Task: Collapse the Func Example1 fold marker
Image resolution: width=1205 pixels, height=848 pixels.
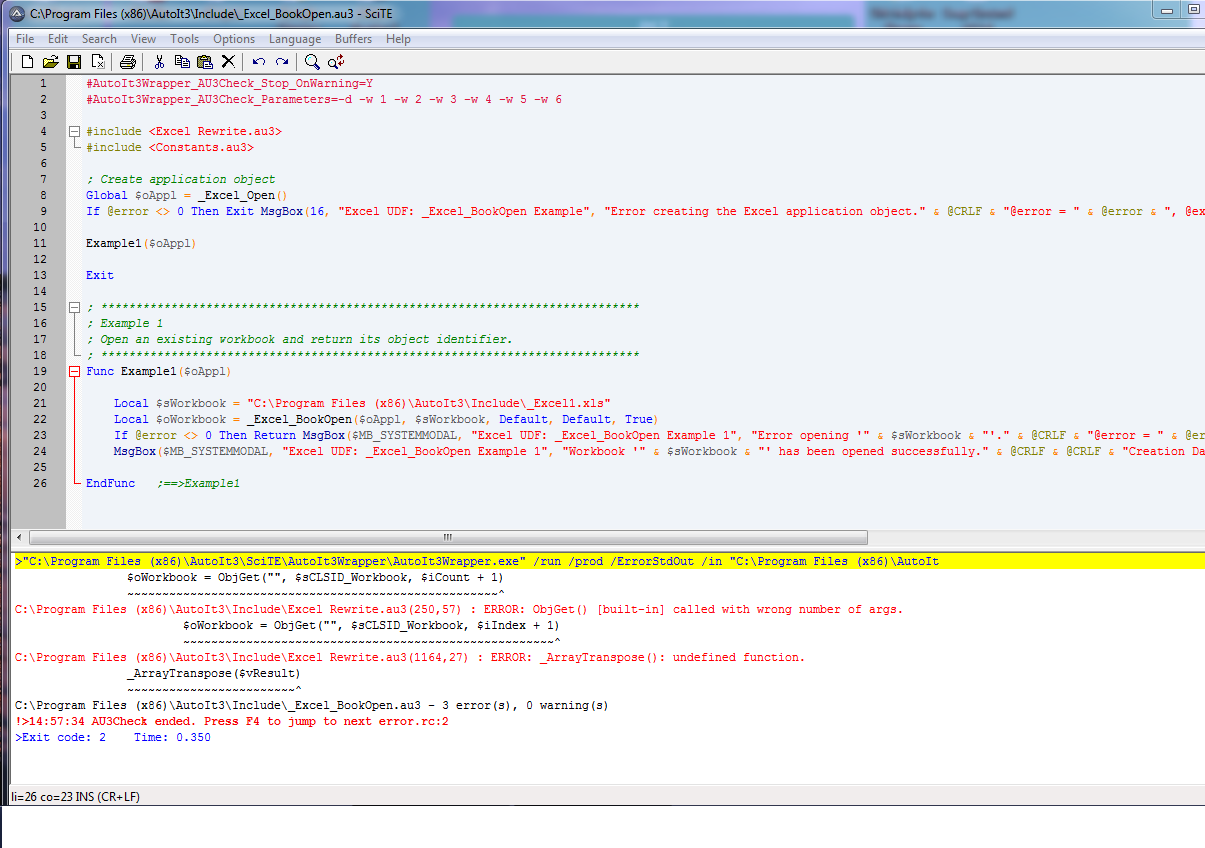Action: tap(74, 371)
